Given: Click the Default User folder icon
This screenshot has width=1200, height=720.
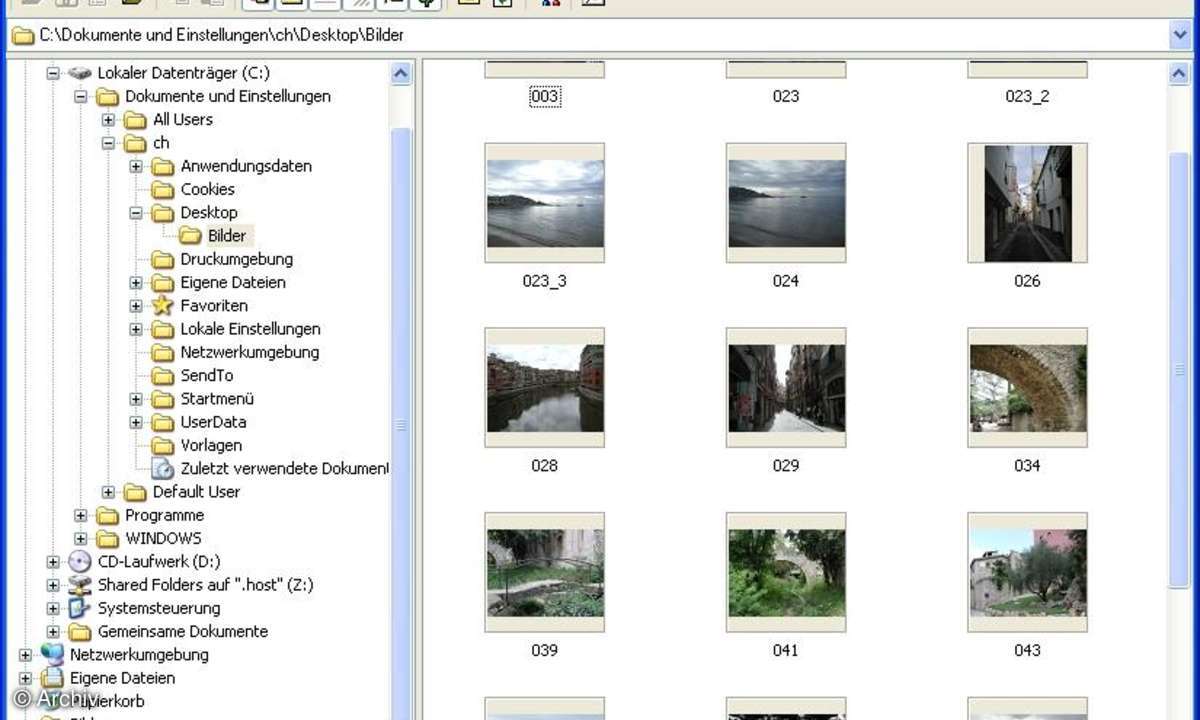Looking at the screenshot, I should [x=134, y=492].
